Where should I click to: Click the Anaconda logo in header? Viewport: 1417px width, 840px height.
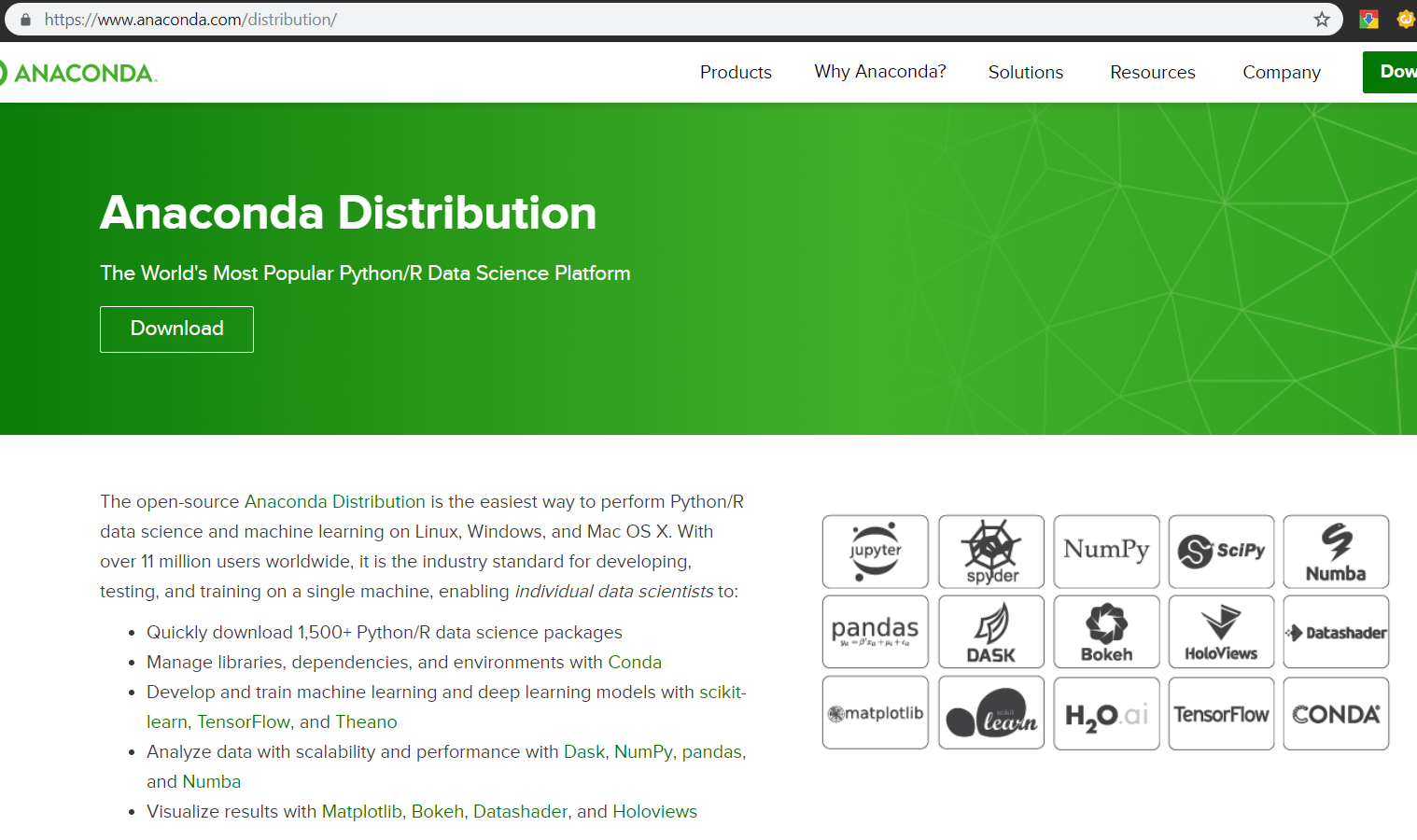coord(78,73)
